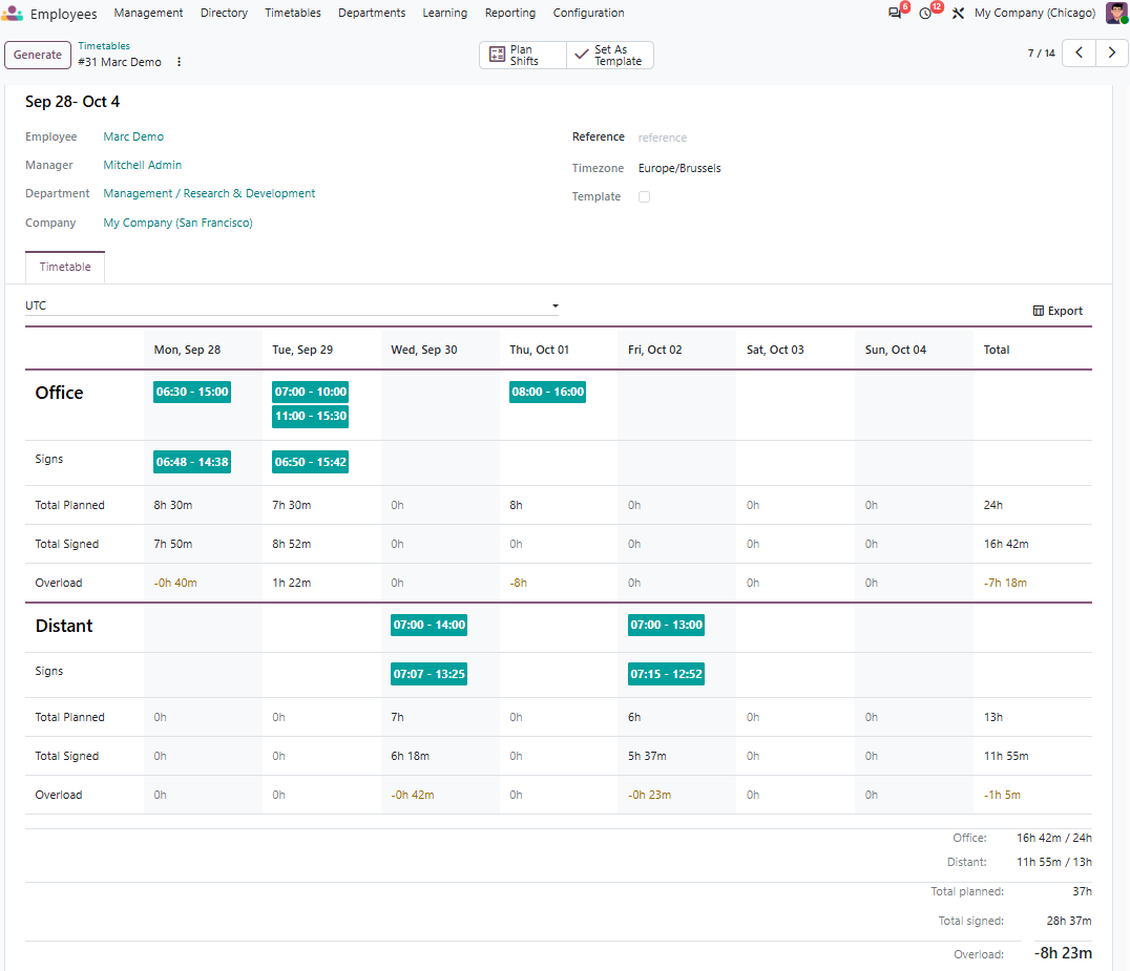Image resolution: width=1130 pixels, height=971 pixels.
Task: Select the Timetable tab
Action: coord(65,267)
